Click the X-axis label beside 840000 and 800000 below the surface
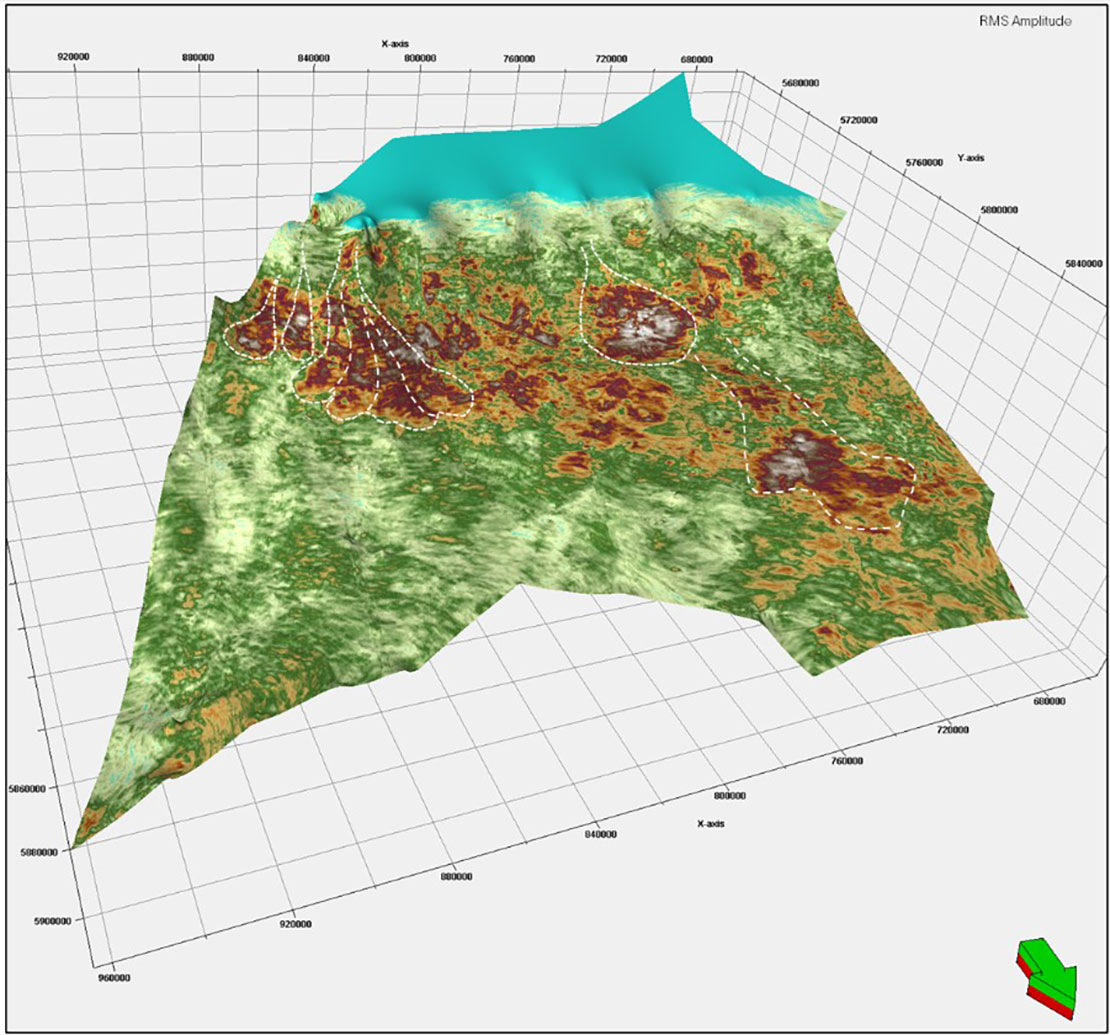1110x1035 pixels. pos(710,824)
